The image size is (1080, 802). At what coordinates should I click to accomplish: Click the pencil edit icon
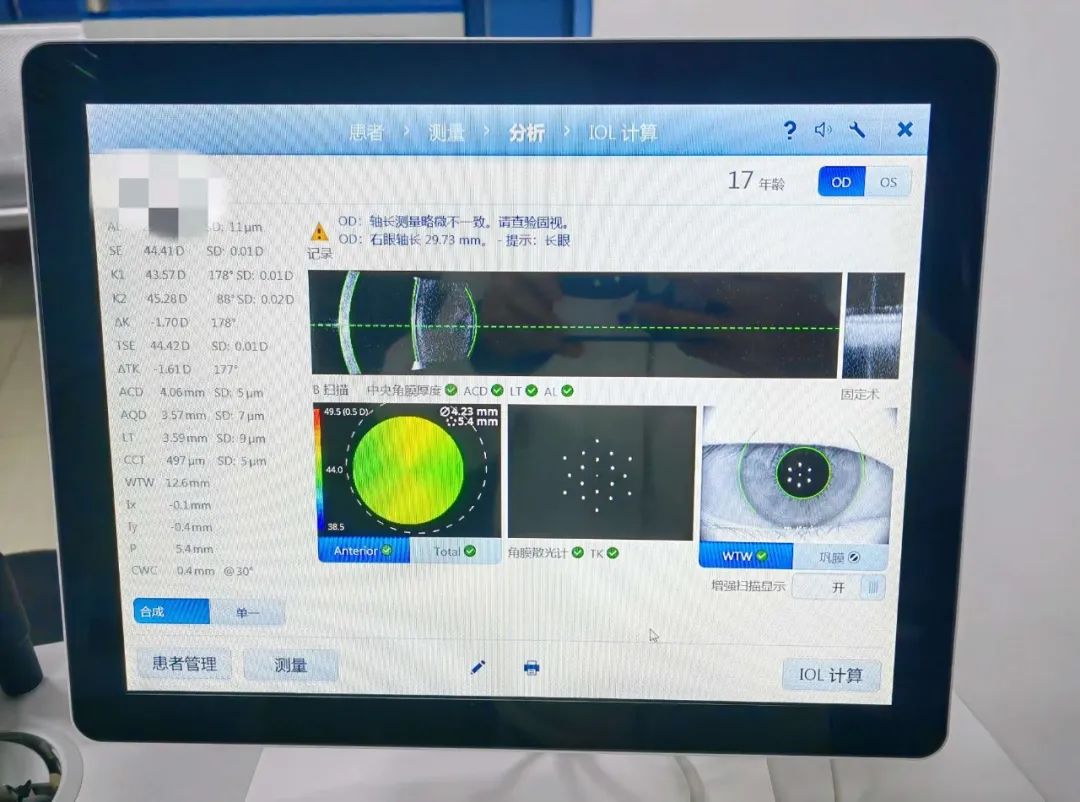[x=478, y=667]
